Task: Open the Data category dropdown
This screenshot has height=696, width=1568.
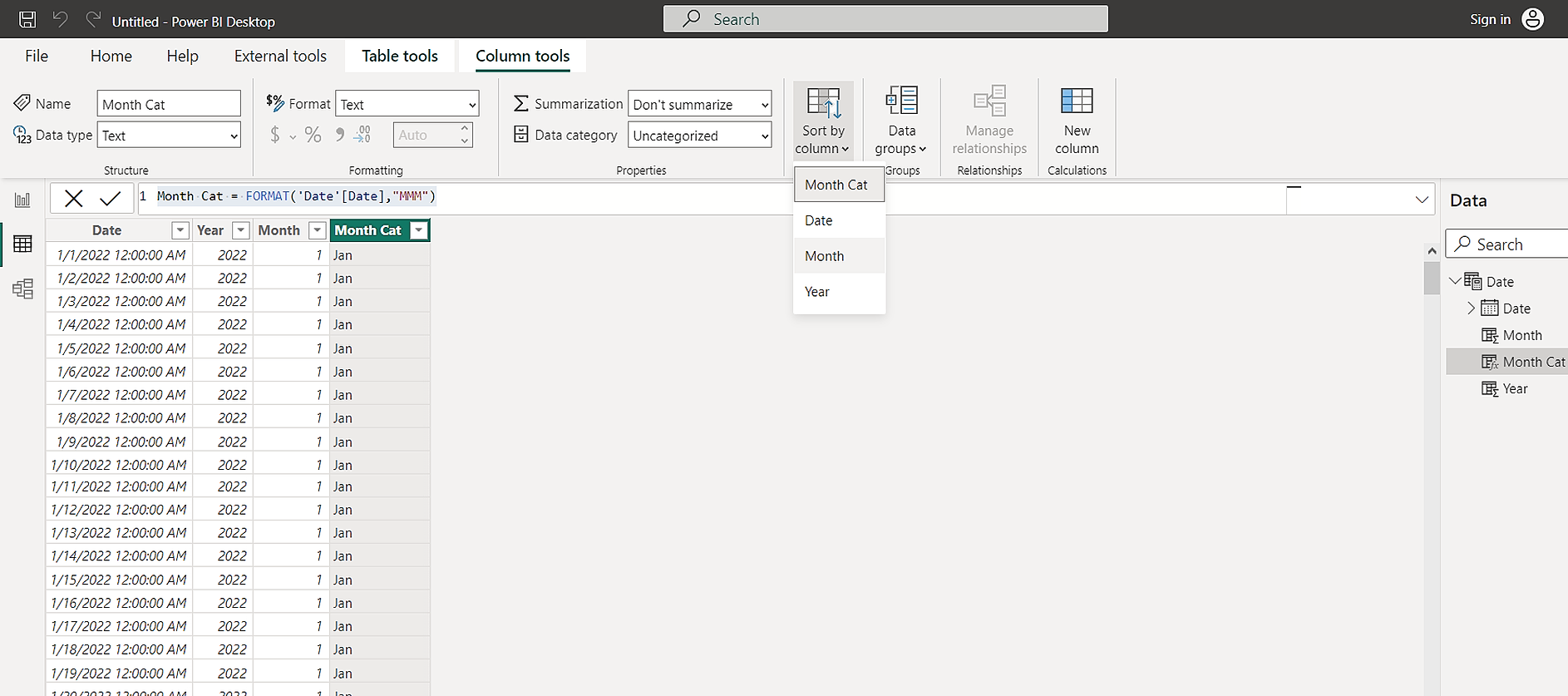Action: pyautogui.click(x=699, y=136)
